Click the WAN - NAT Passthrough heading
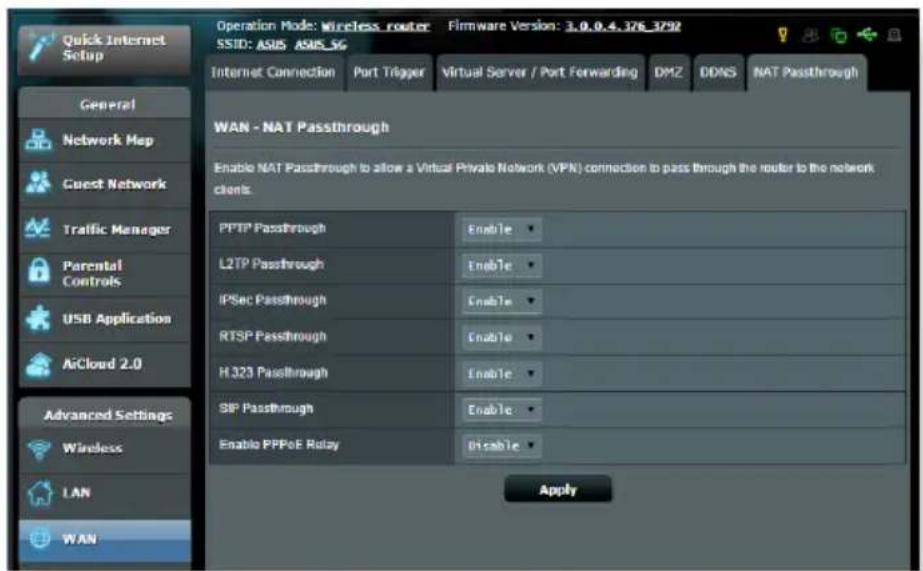The width and height of the screenshot is (923, 571). [x=301, y=127]
